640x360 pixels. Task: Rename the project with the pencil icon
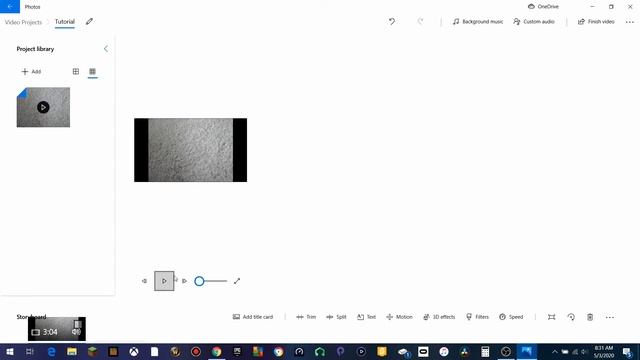click(x=89, y=22)
